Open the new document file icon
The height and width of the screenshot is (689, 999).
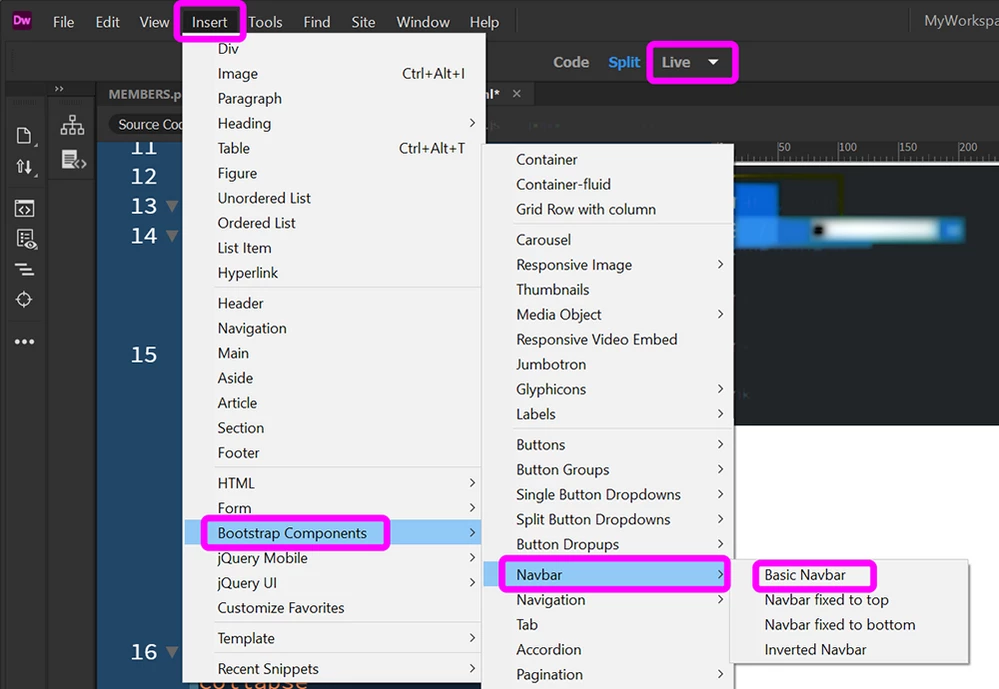tap(24, 136)
